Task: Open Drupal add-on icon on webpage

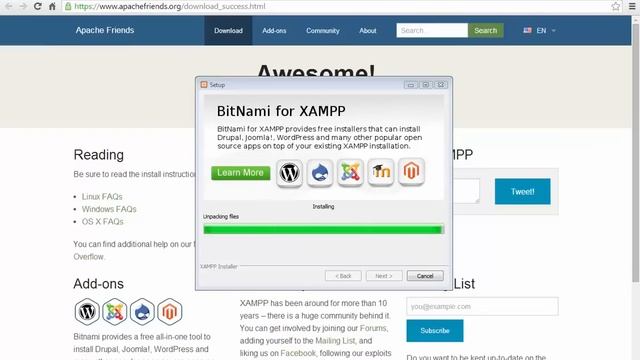Action: click(x=142, y=312)
